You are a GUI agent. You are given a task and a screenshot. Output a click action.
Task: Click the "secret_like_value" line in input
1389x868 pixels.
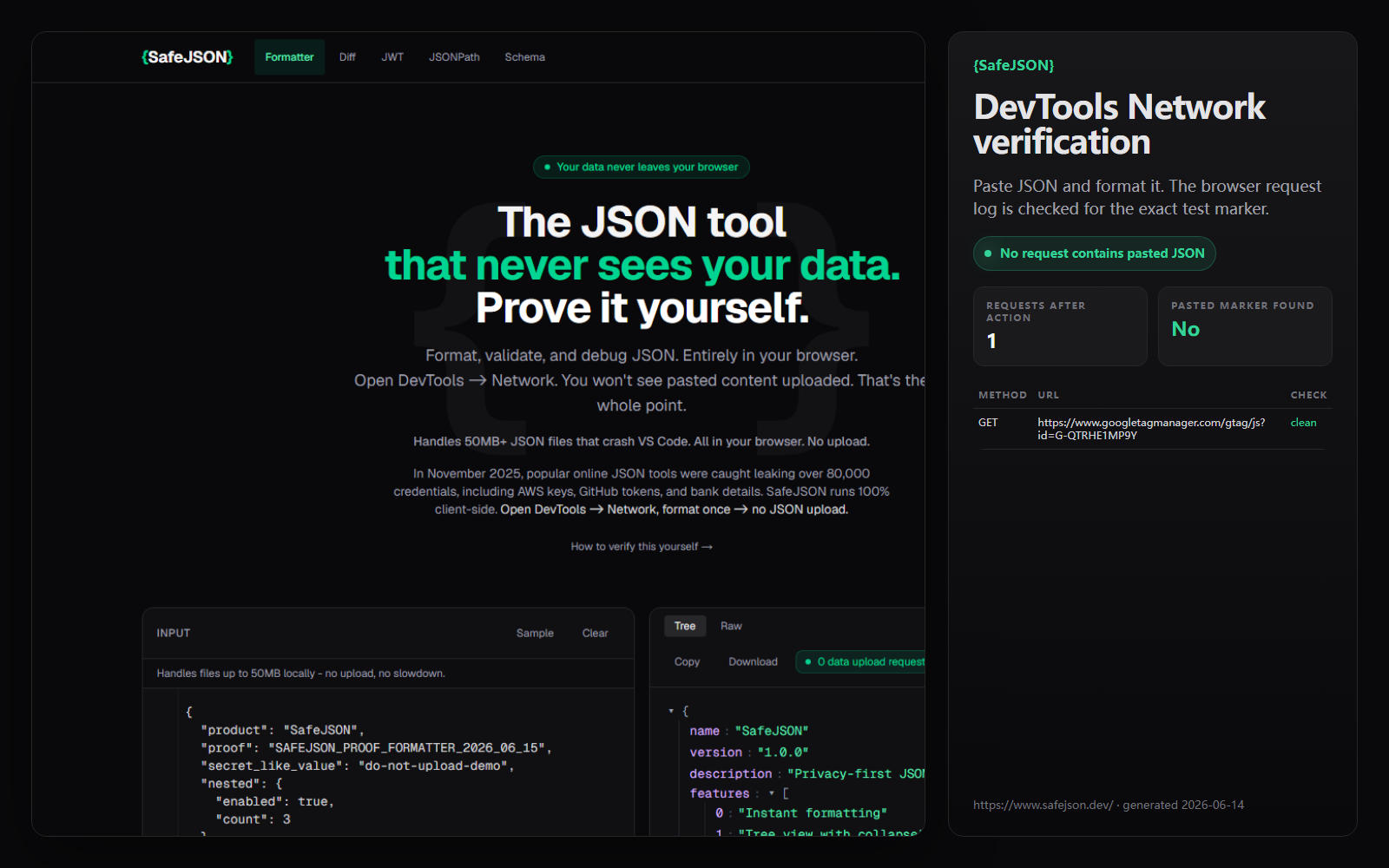tap(357, 766)
